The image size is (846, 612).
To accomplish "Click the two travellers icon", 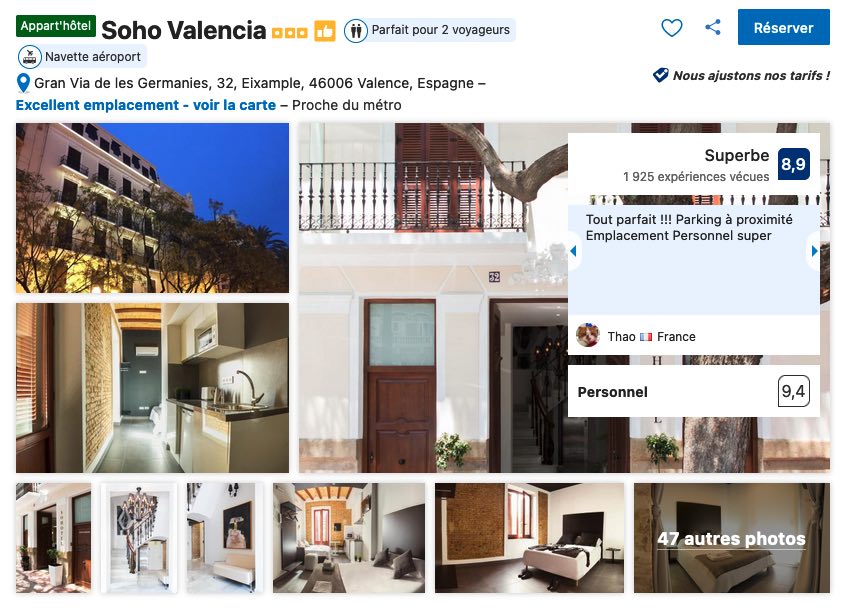I will 356,30.
